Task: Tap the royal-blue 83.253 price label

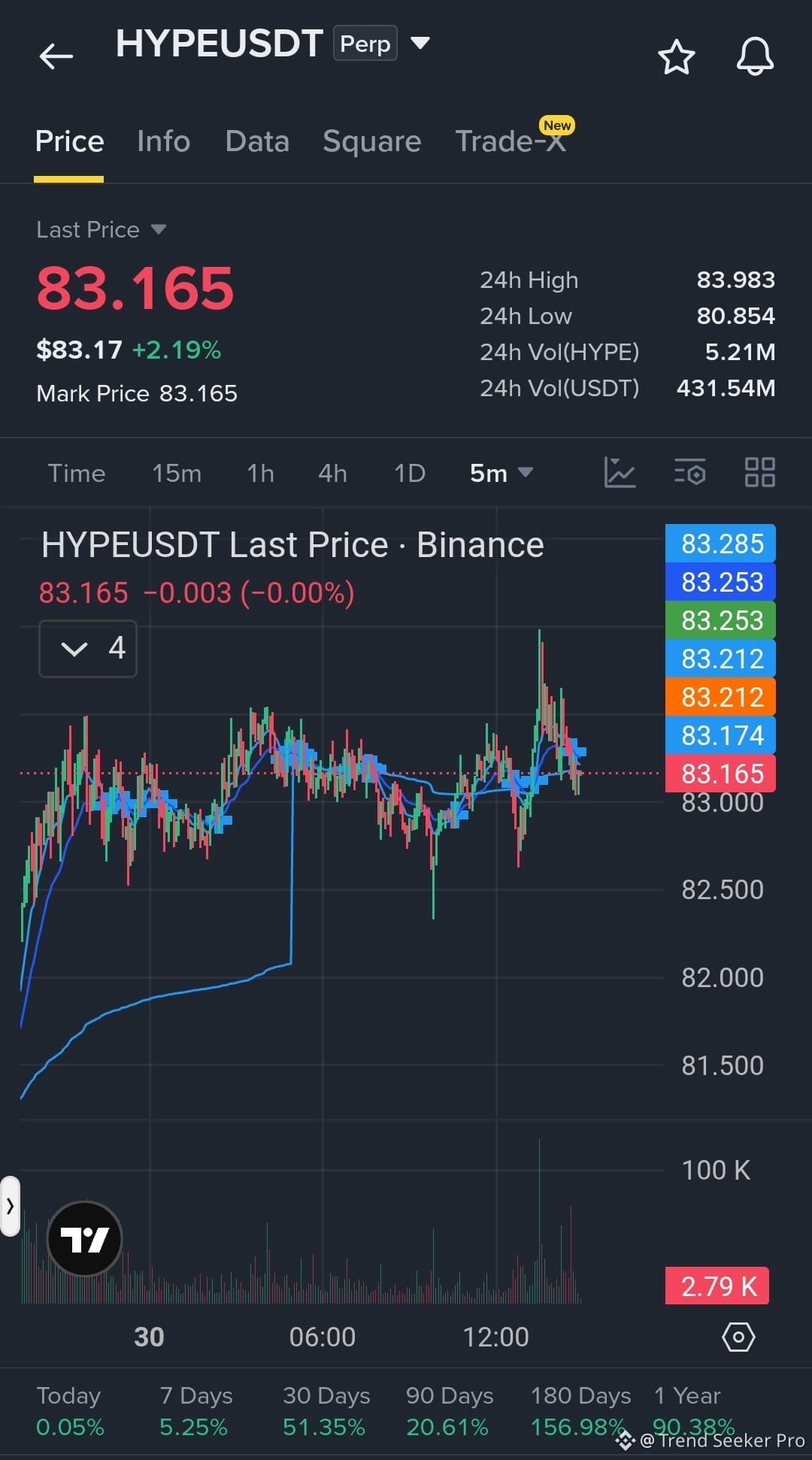Action: pos(720,581)
